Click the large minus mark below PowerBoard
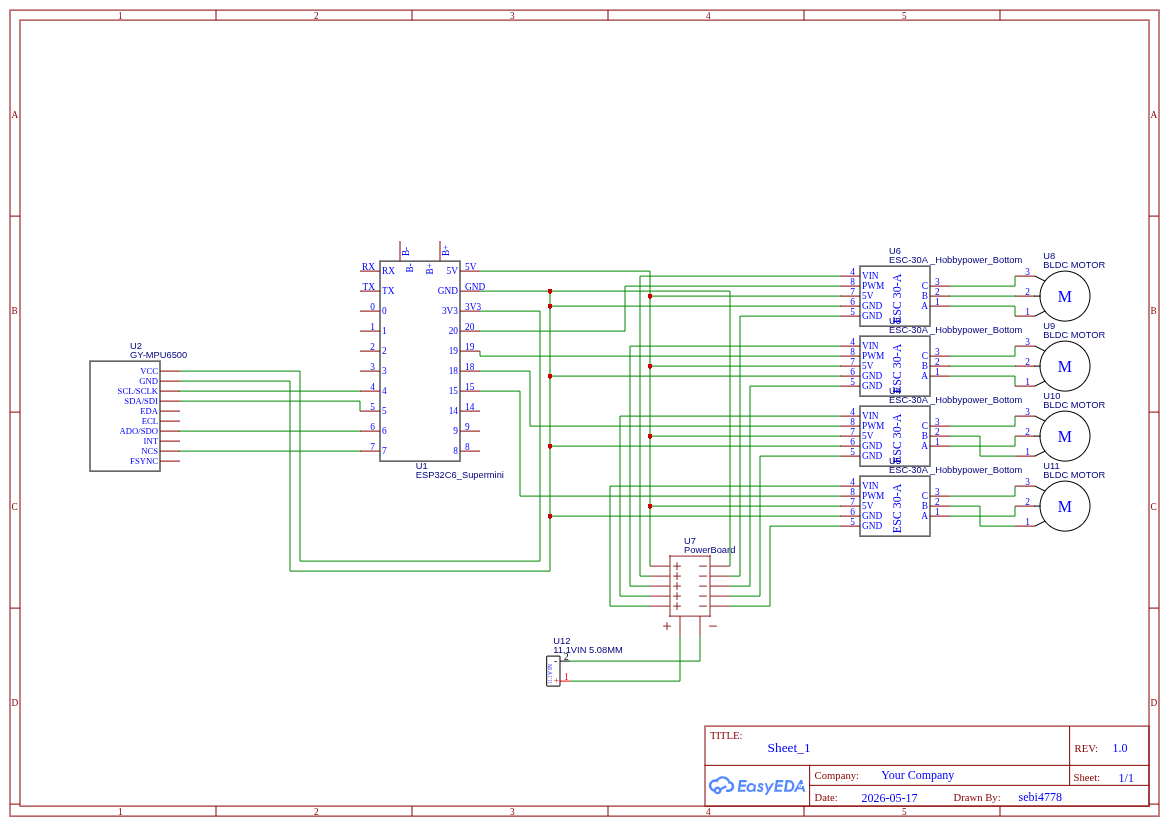Image resolution: width=1169 pixels, height=827 pixels. click(713, 626)
